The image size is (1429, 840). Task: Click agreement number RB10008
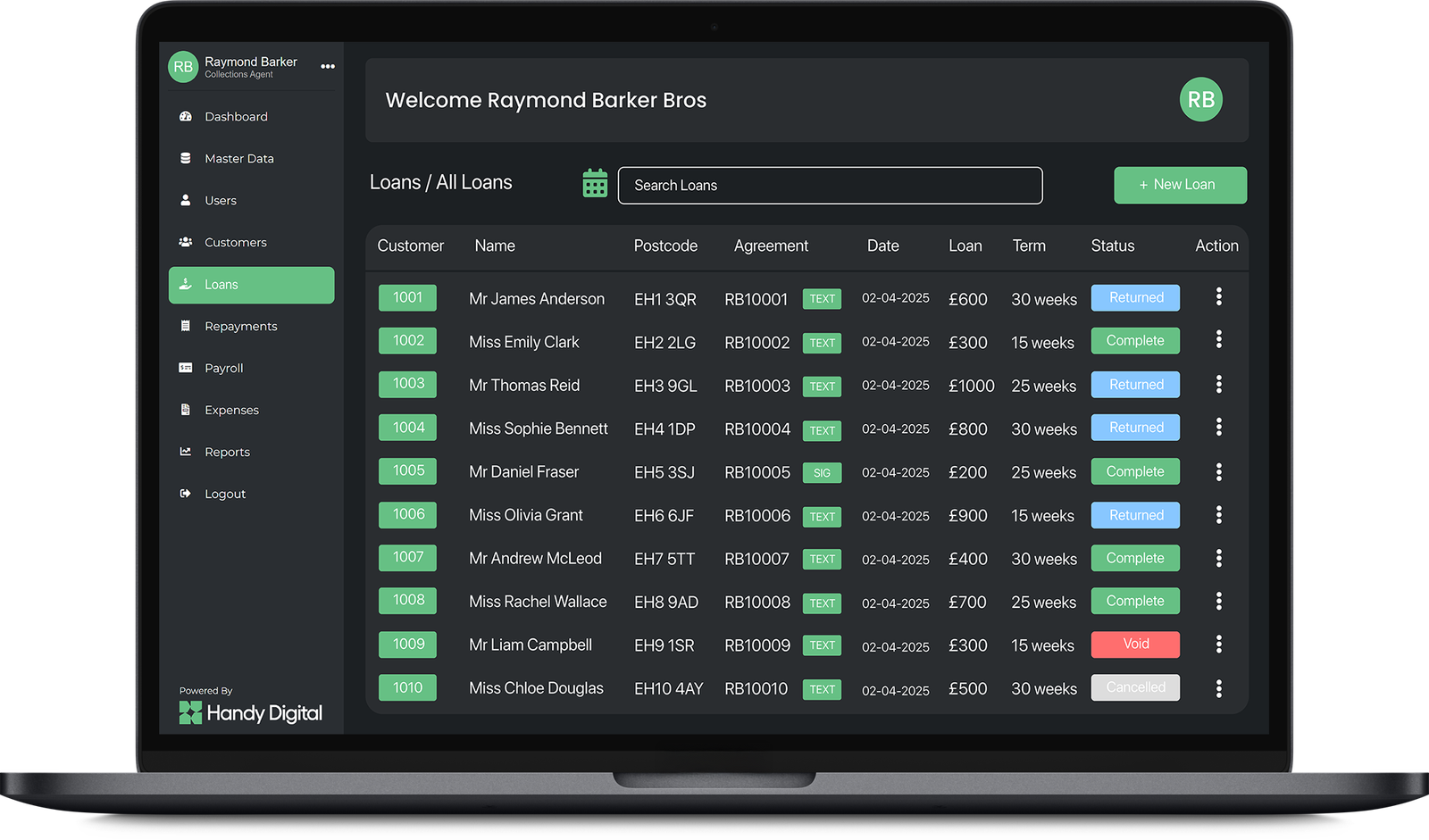click(x=757, y=603)
